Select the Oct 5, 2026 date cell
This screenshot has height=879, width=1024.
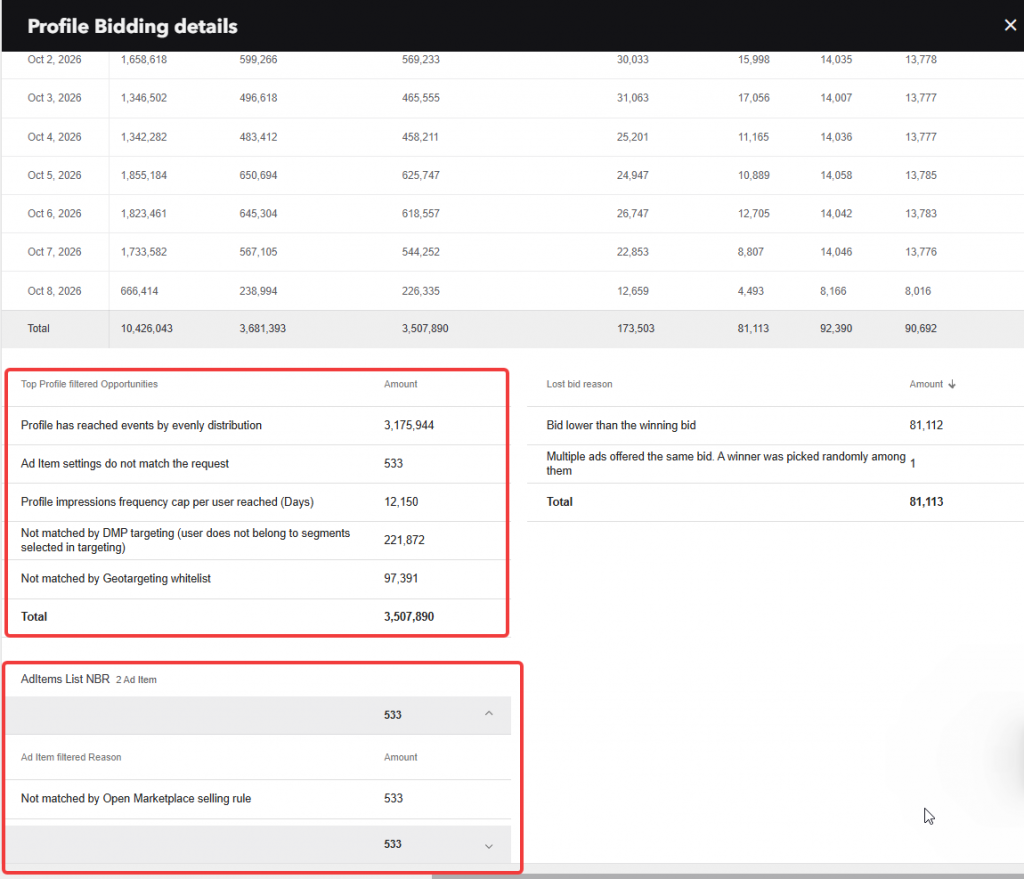pos(54,175)
